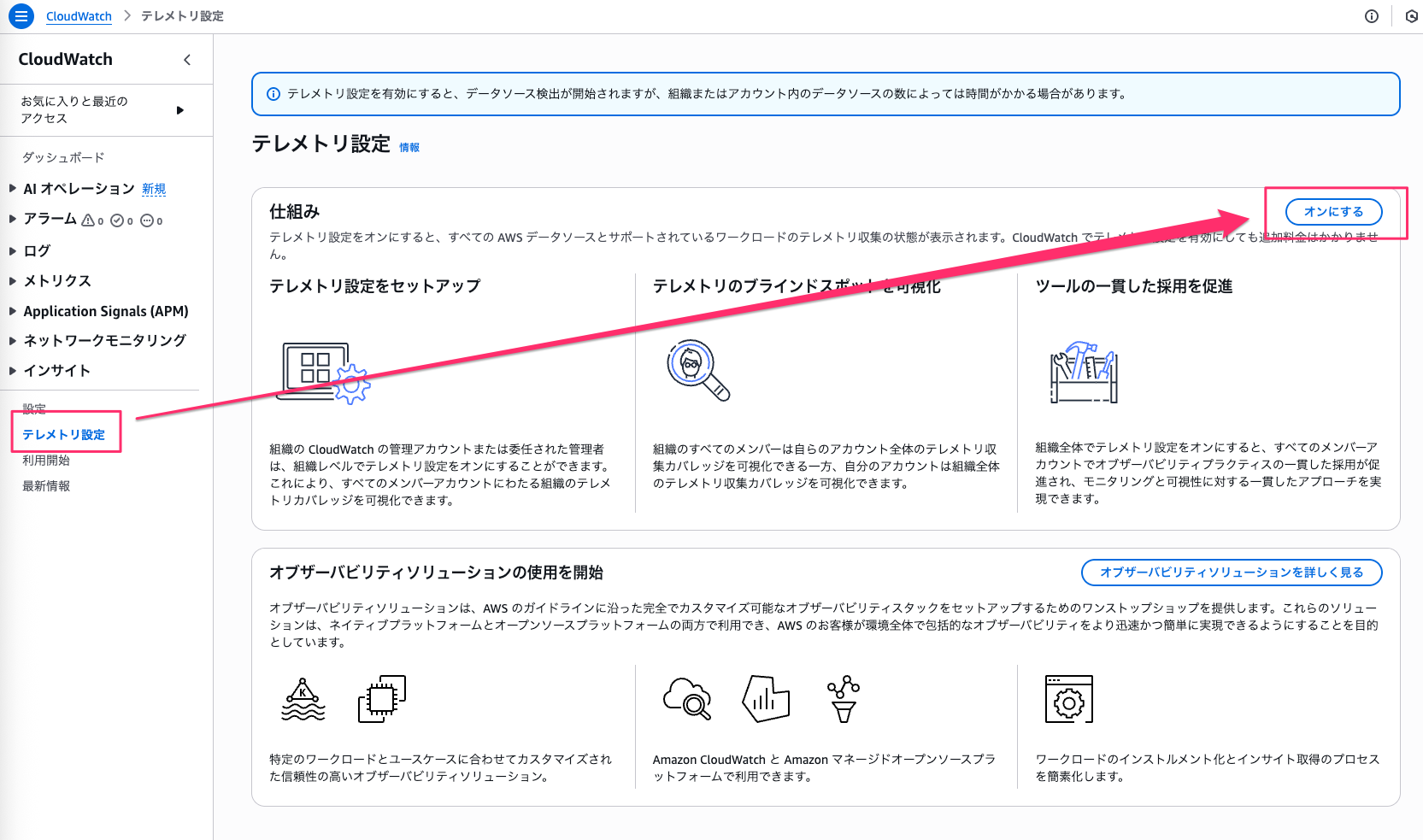This screenshot has height=840, width=1423.
Task: Click the info circle icon in top bar
Action: click(x=1372, y=16)
